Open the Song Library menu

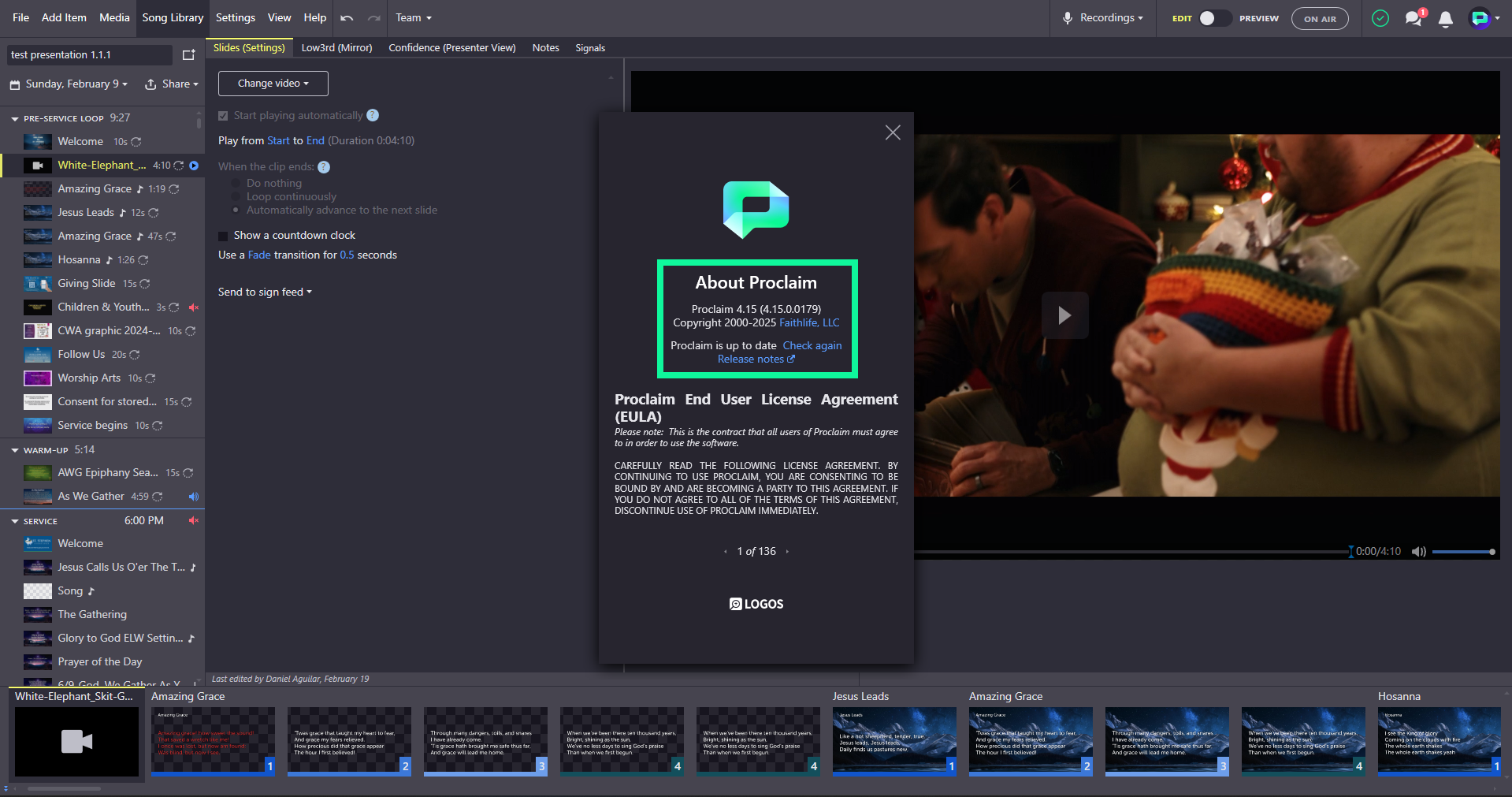173,18
